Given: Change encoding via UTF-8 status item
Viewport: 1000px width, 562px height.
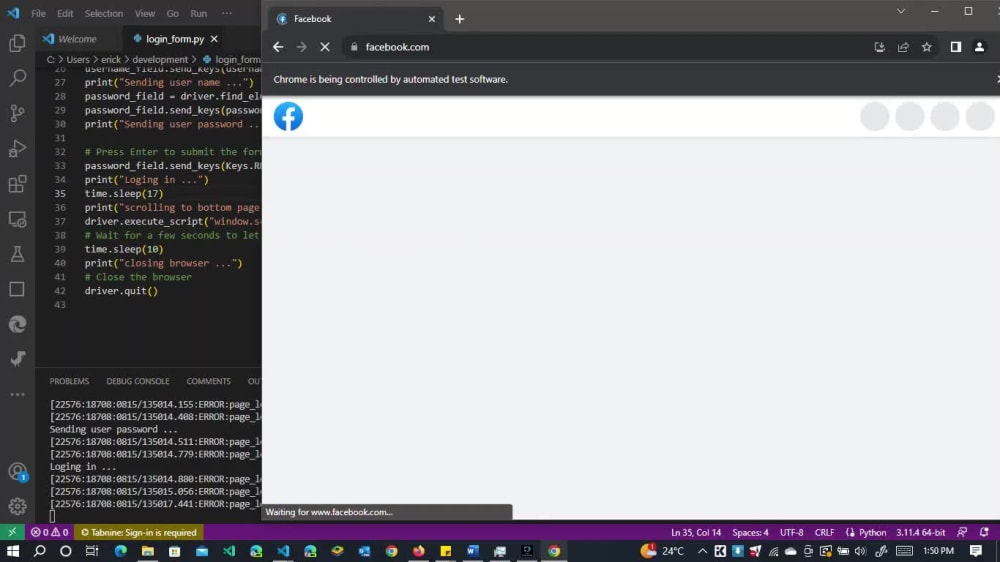Looking at the screenshot, I should 791,532.
